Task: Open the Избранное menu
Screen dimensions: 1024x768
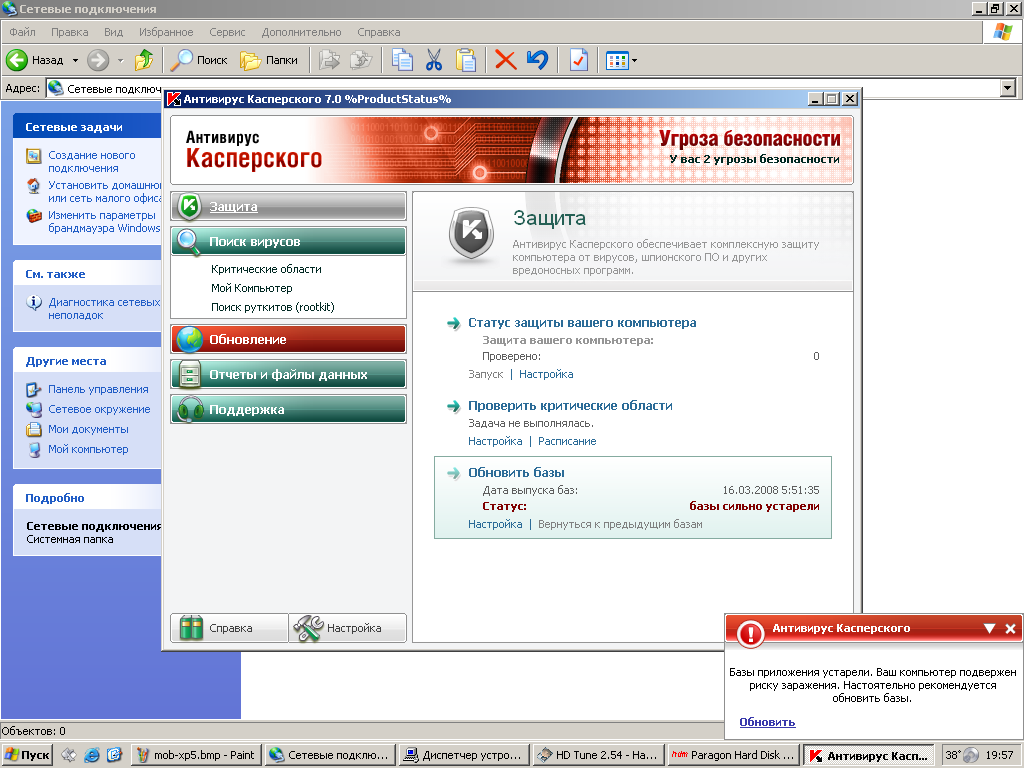Action: click(x=166, y=32)
